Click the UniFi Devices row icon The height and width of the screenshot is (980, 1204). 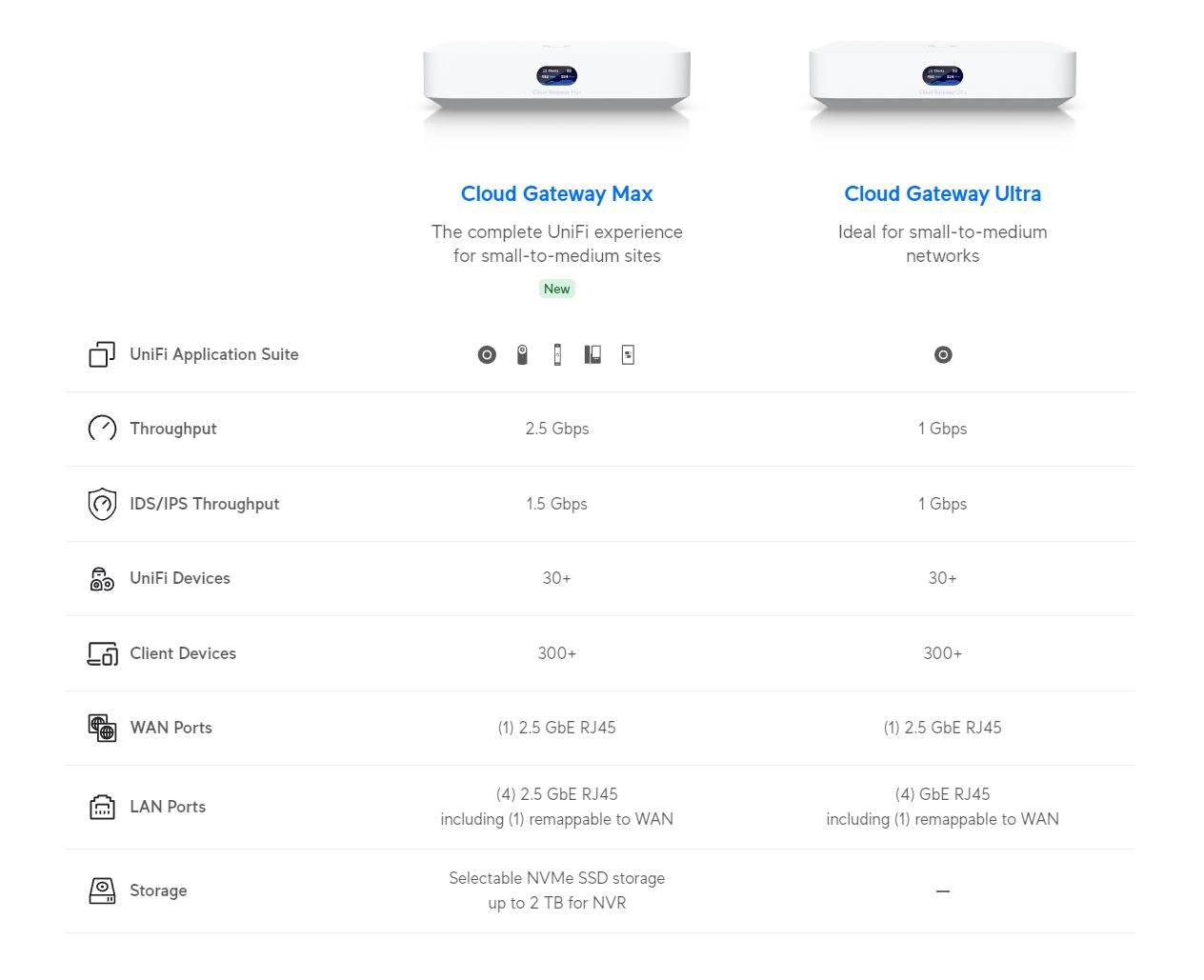click(x=102, y=578)
